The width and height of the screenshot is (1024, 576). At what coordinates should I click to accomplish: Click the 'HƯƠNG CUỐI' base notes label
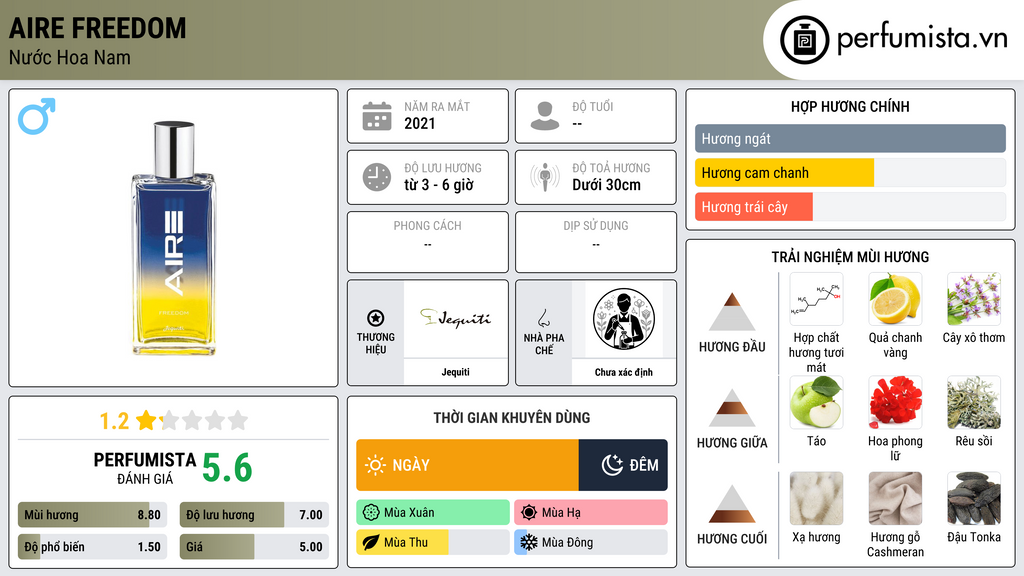click(x=732, y=539)
